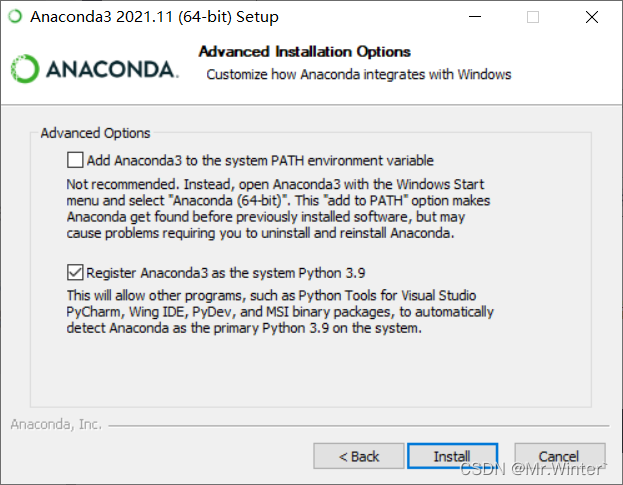Click the 'Customize how Anaconda integrates with Windows' subtitle
The image size is (623, 485).
point(358,75)
